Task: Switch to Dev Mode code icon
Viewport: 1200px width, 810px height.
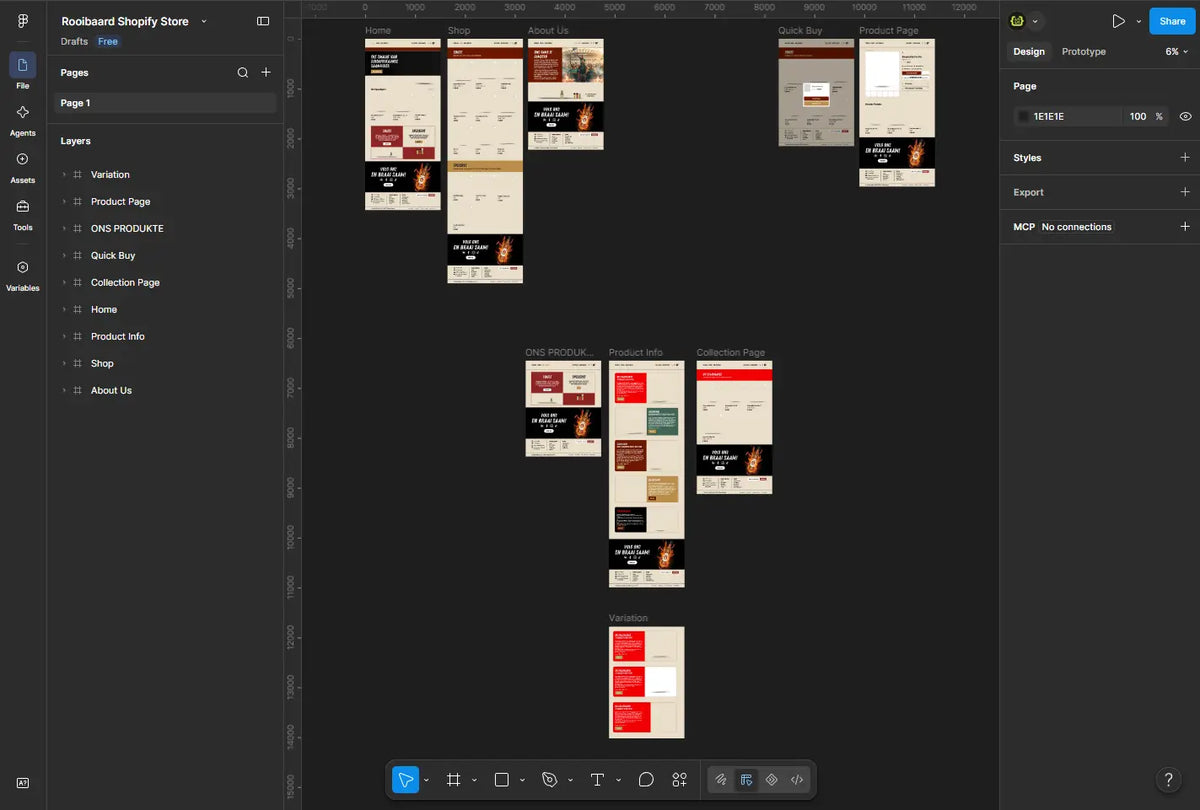Action: tap(797, 780)
